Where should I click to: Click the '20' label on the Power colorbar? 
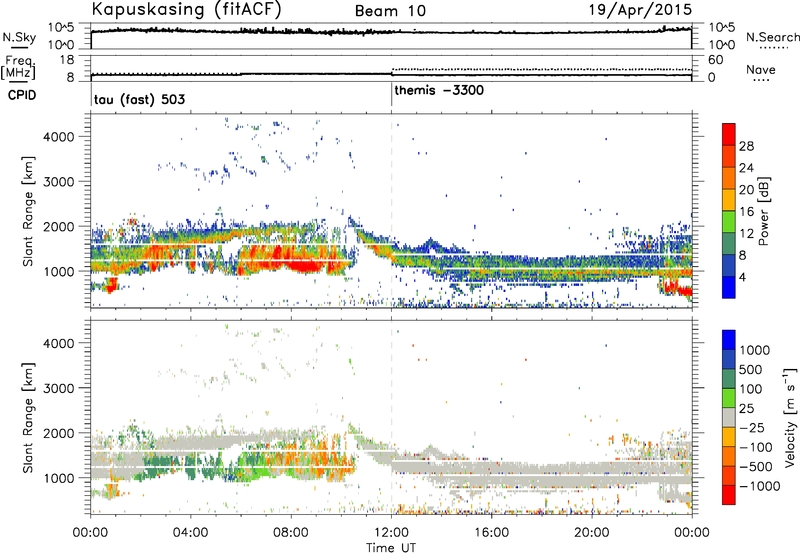[x=746, y=190]
